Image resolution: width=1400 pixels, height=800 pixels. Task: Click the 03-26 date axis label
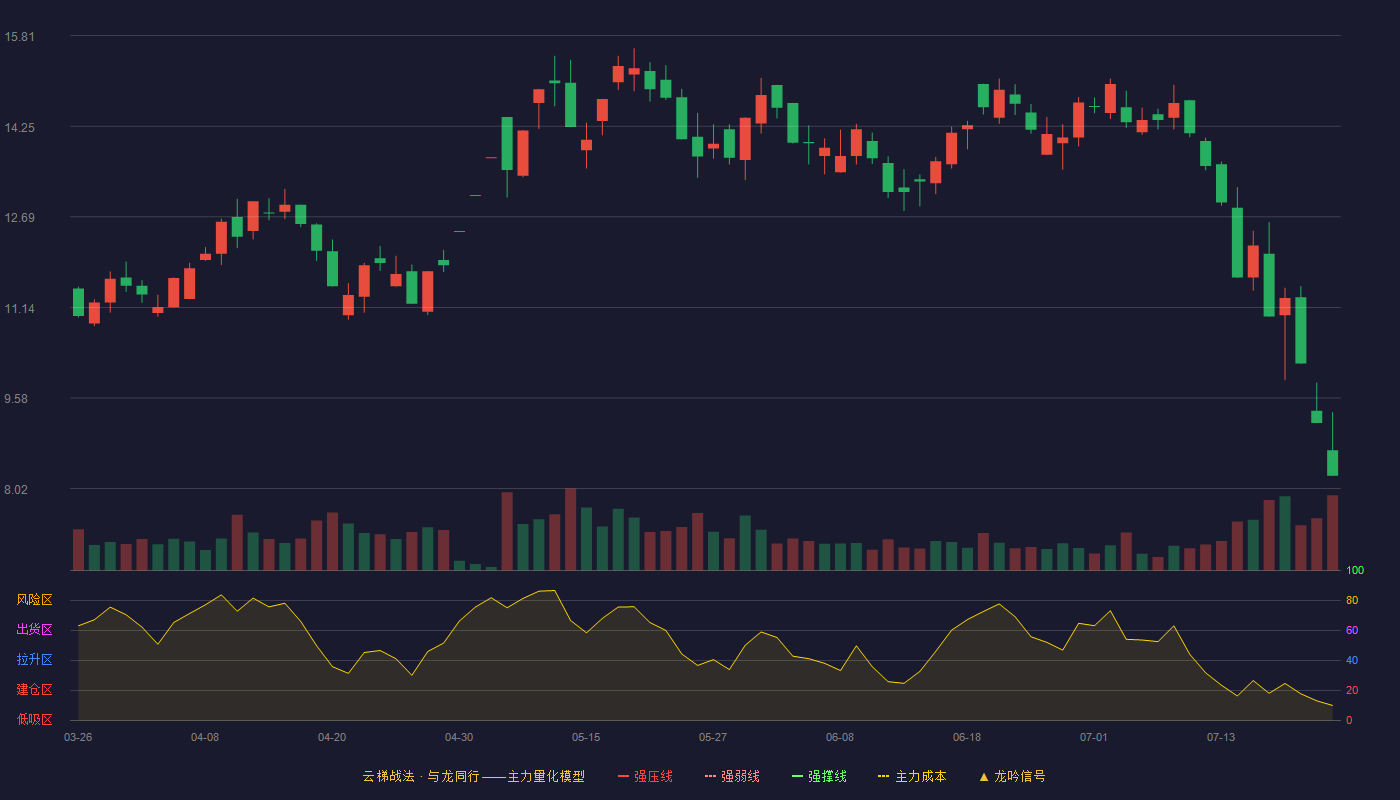click(x=78, y=737)
